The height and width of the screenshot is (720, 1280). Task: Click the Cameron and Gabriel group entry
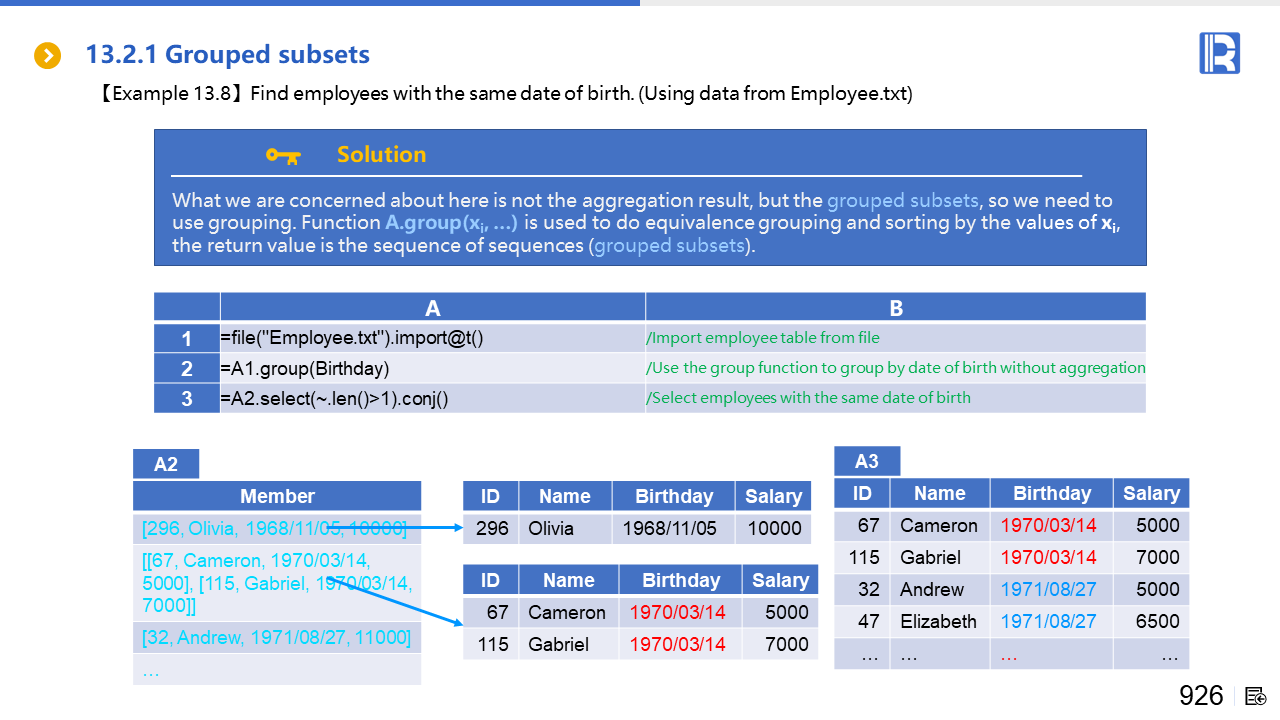pos(276,582)
